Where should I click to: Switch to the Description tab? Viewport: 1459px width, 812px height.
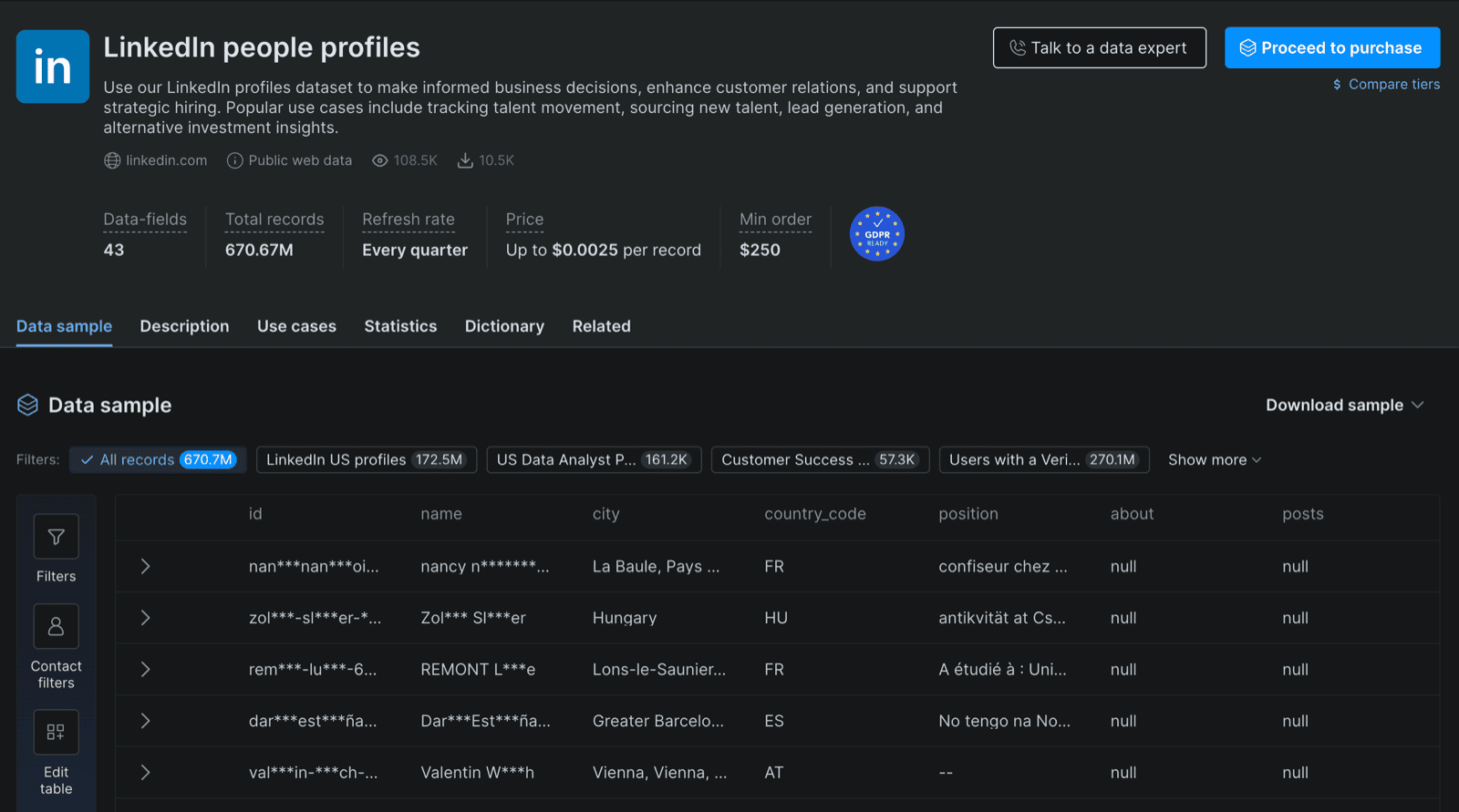pyautogui.click(x=184, y=326)
